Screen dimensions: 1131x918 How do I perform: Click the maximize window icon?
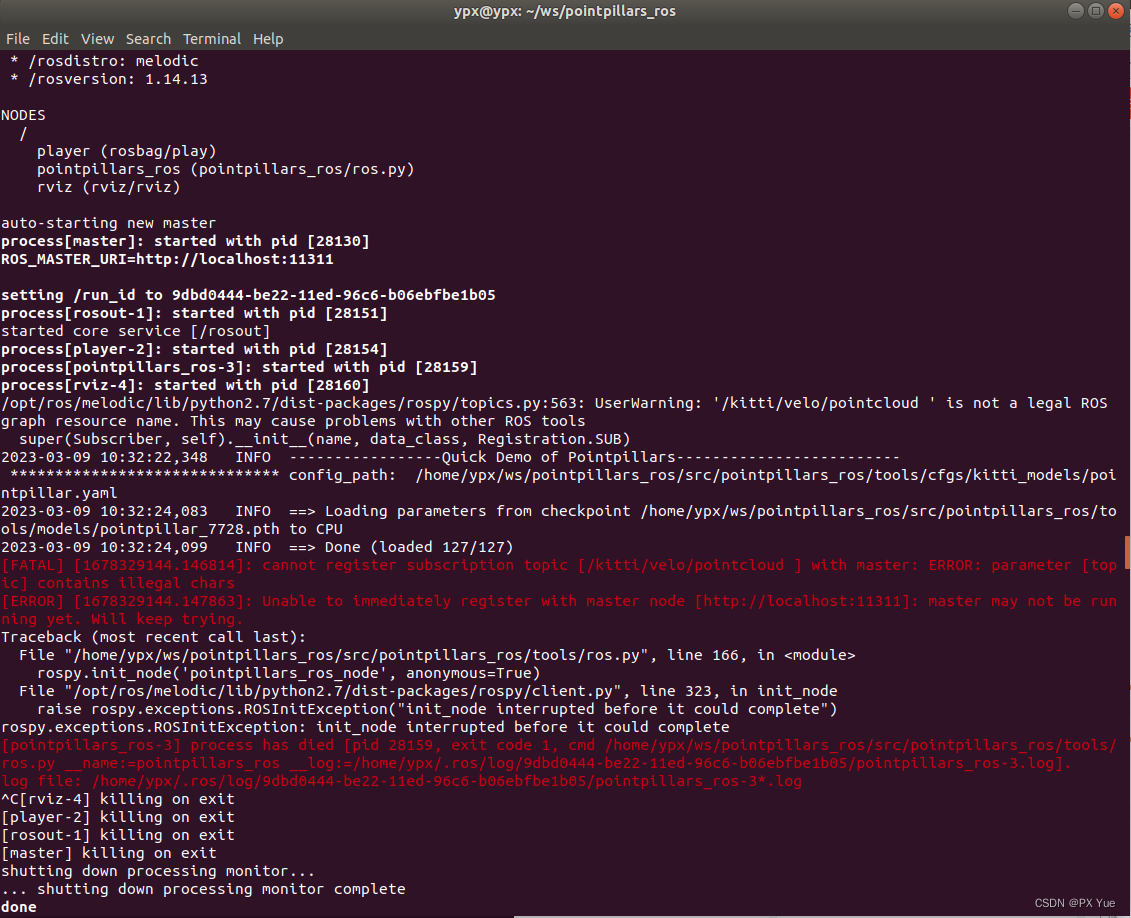pyautogui.click(x=1096, y=11)
